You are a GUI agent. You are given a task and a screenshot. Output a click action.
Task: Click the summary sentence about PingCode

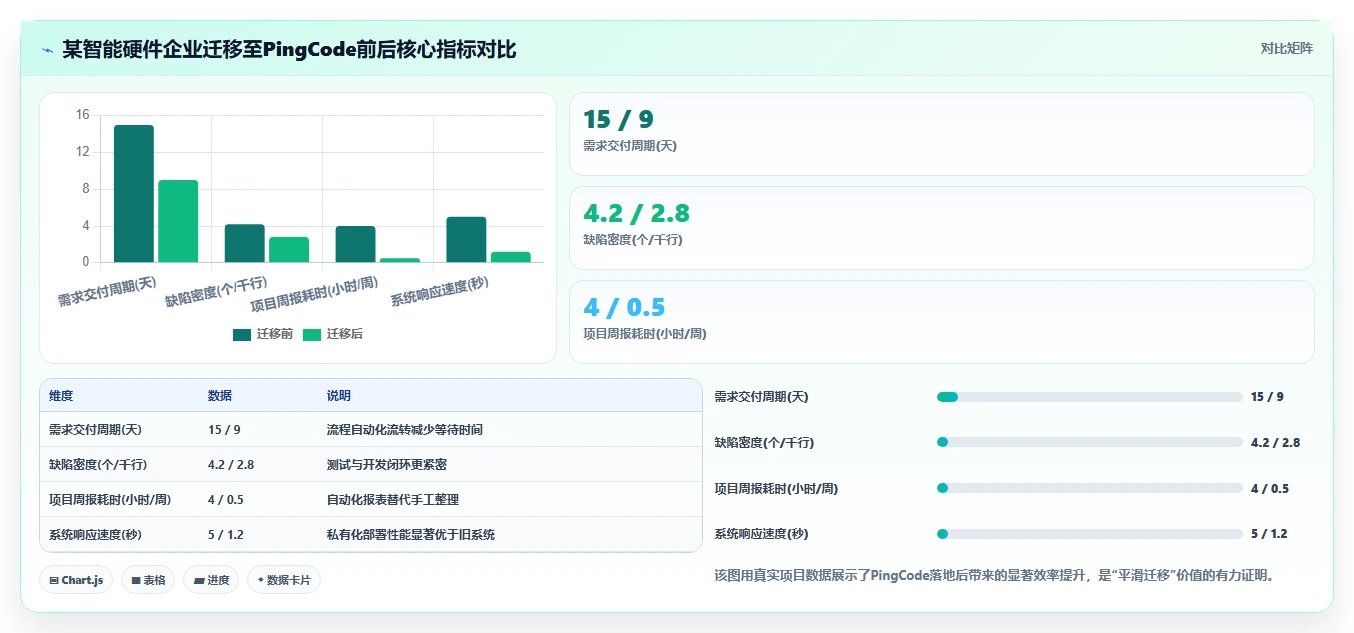996,576
